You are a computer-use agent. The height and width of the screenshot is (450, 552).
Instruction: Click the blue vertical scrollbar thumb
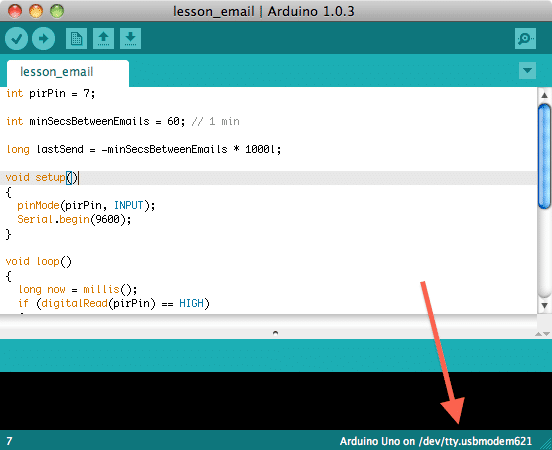pos(545,156)
